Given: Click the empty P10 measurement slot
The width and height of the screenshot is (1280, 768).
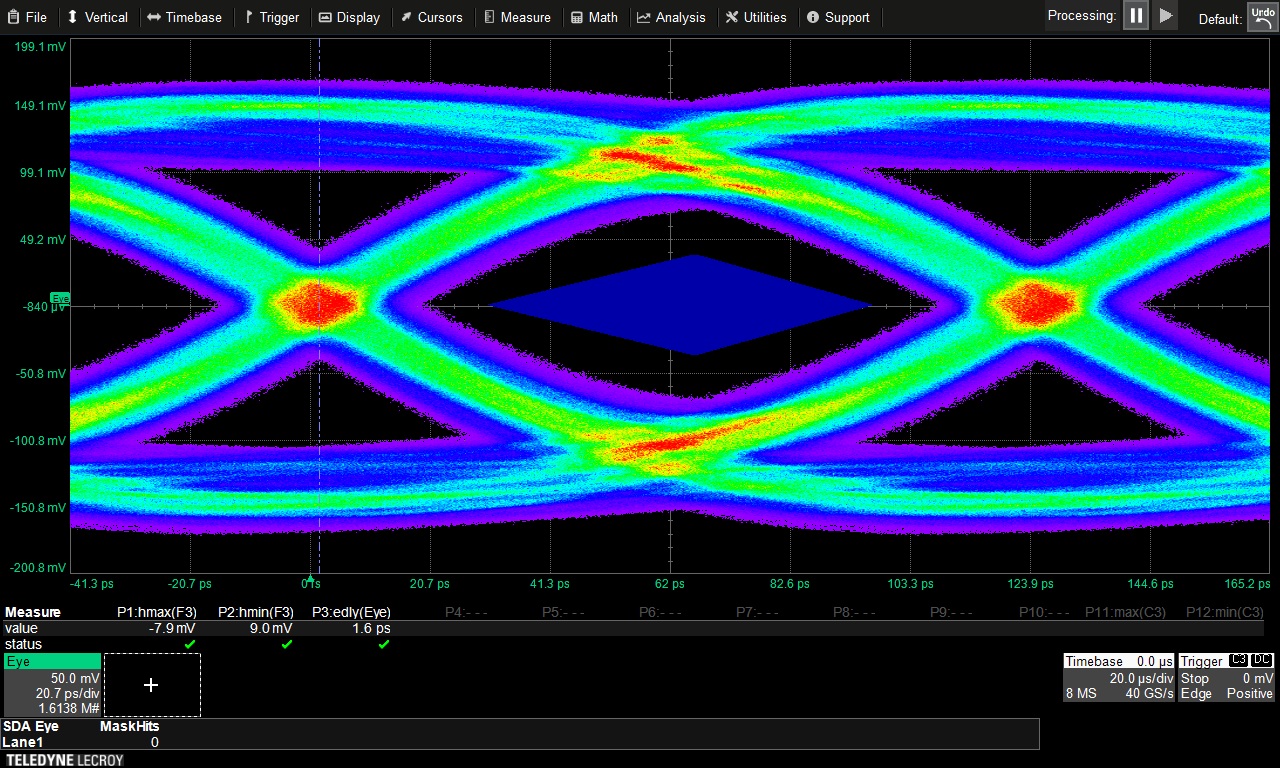Looking at the screenshot, I should coord(1044,612).
